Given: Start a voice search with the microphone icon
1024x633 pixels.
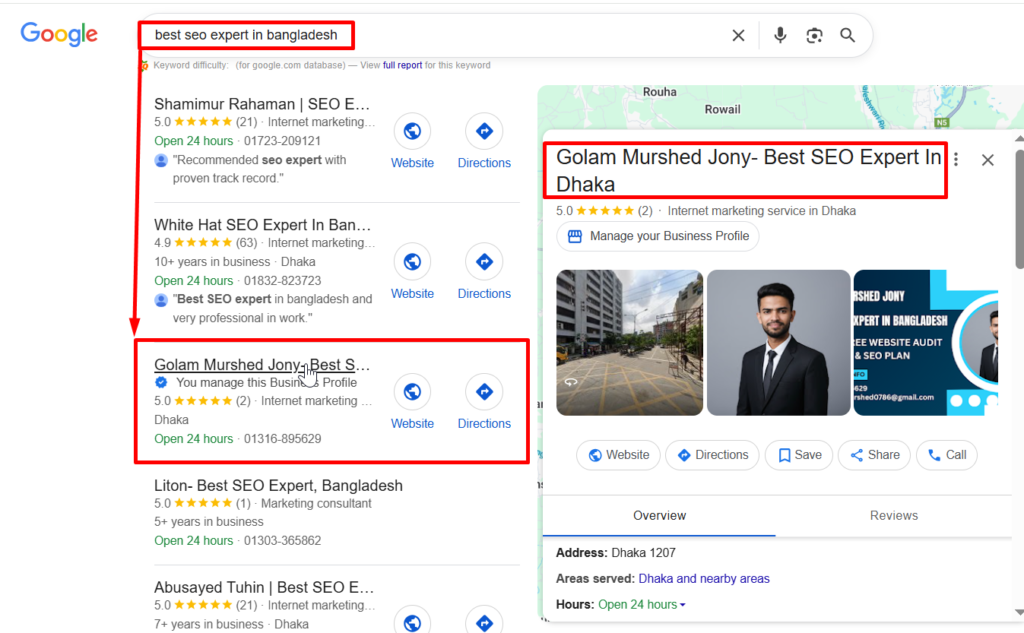Looking at the screenshot, I should (x=780, y=34).
